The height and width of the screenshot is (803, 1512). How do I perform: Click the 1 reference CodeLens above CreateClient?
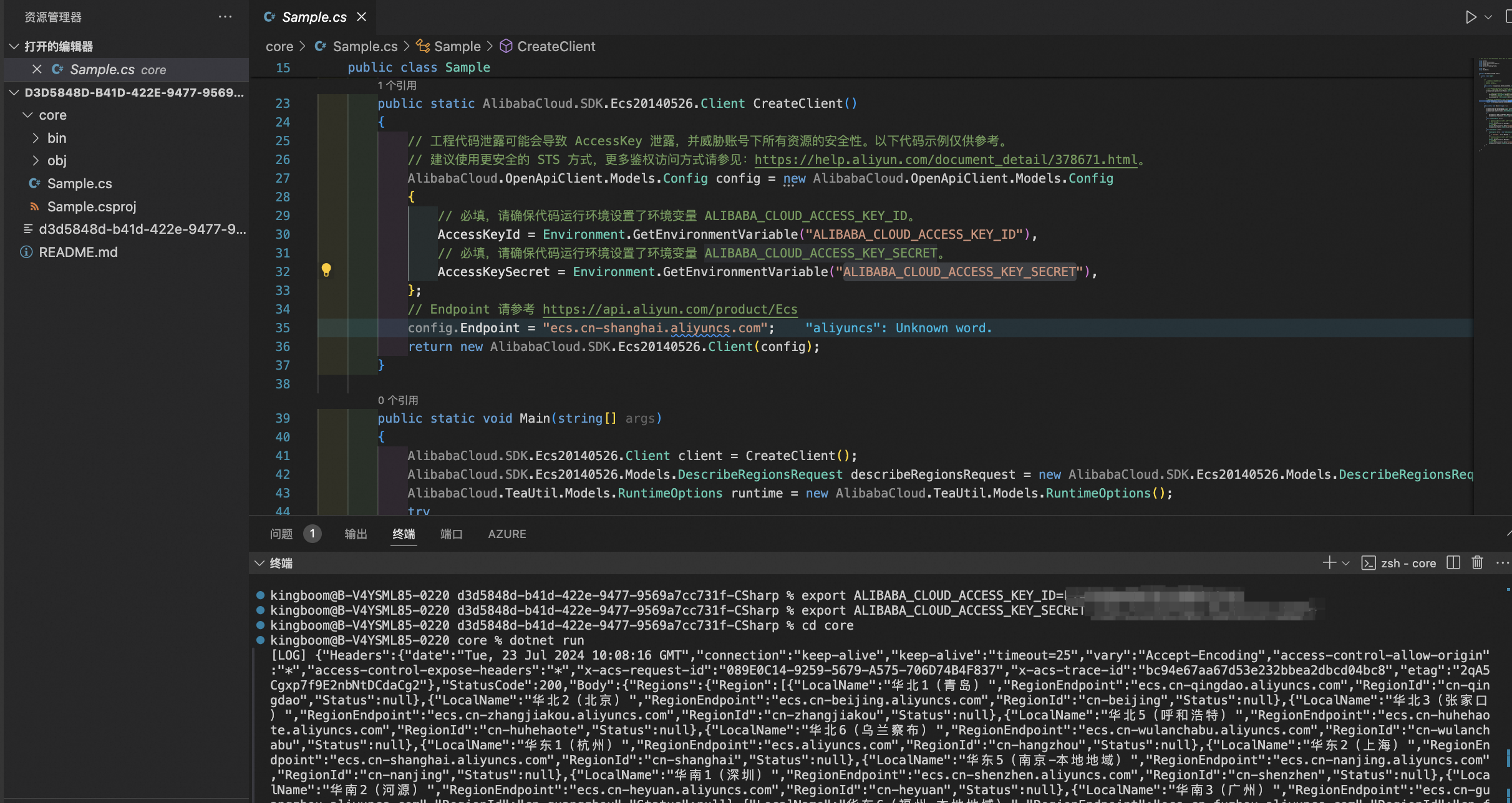[397, 85]
